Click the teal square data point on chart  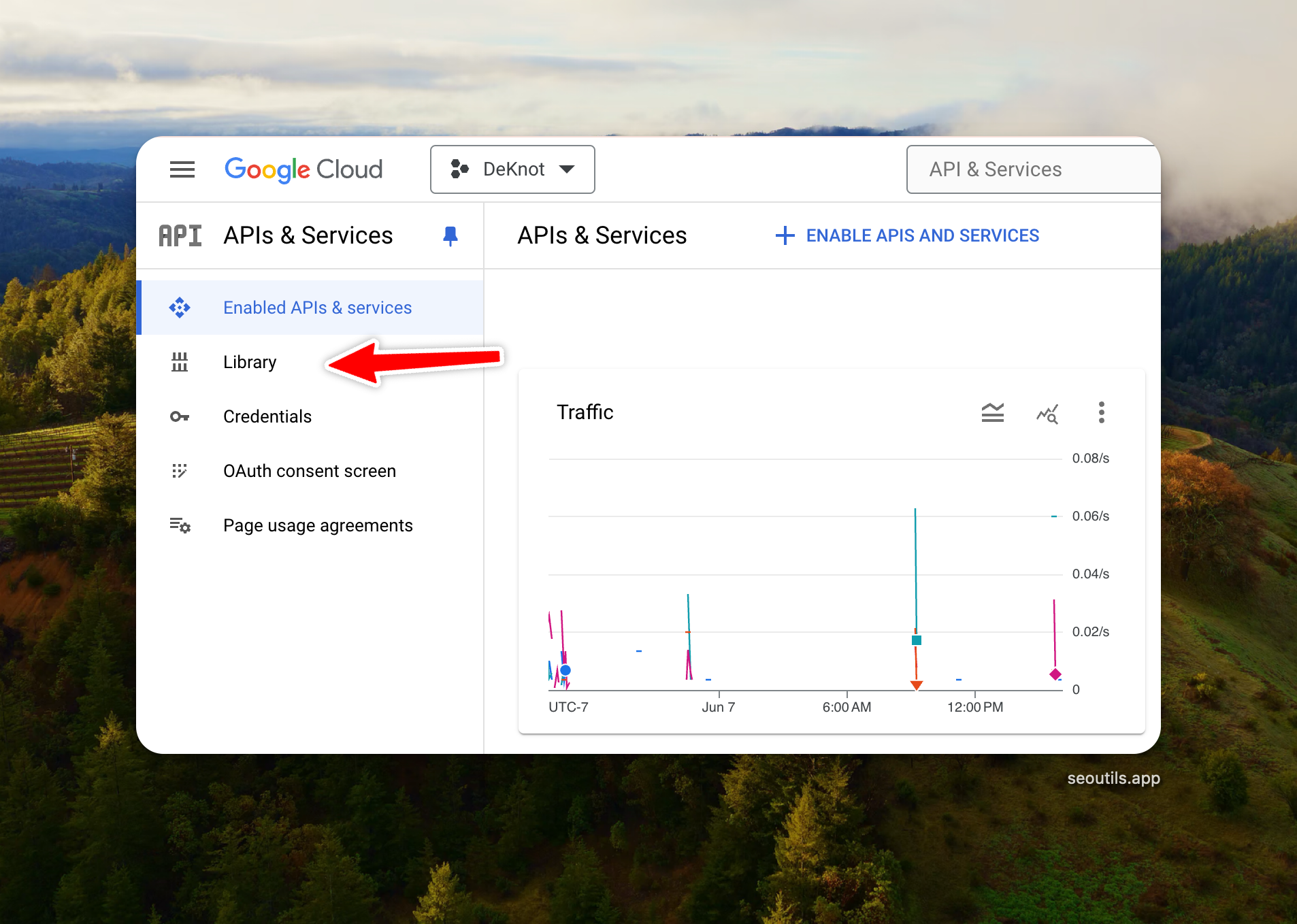click(x=916, y=640)
